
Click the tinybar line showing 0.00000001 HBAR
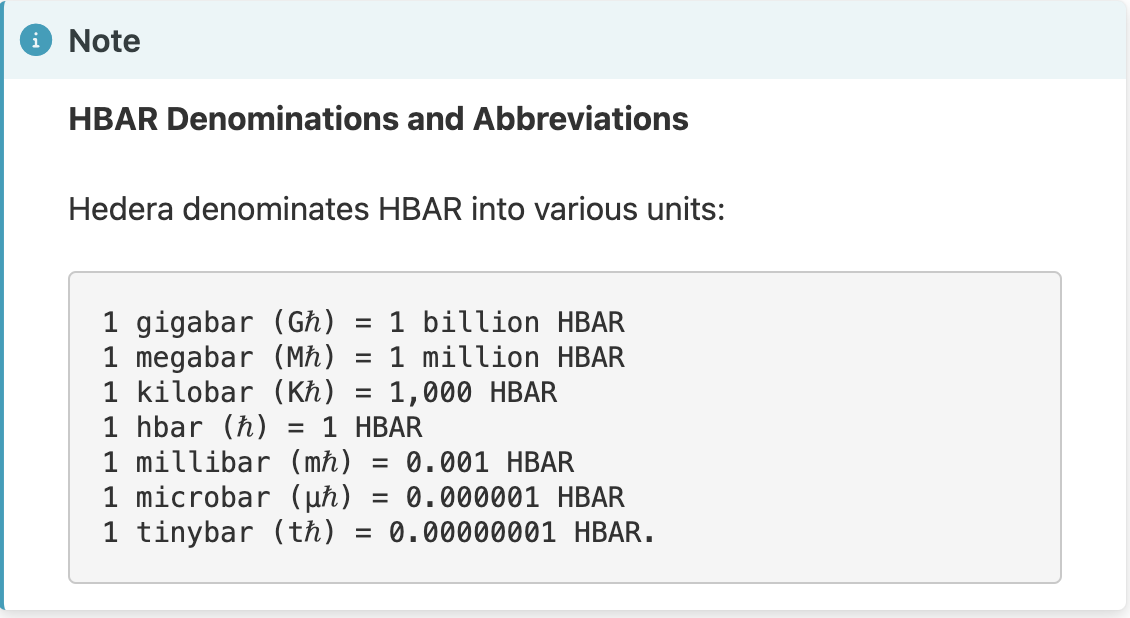tap(378, 533)
